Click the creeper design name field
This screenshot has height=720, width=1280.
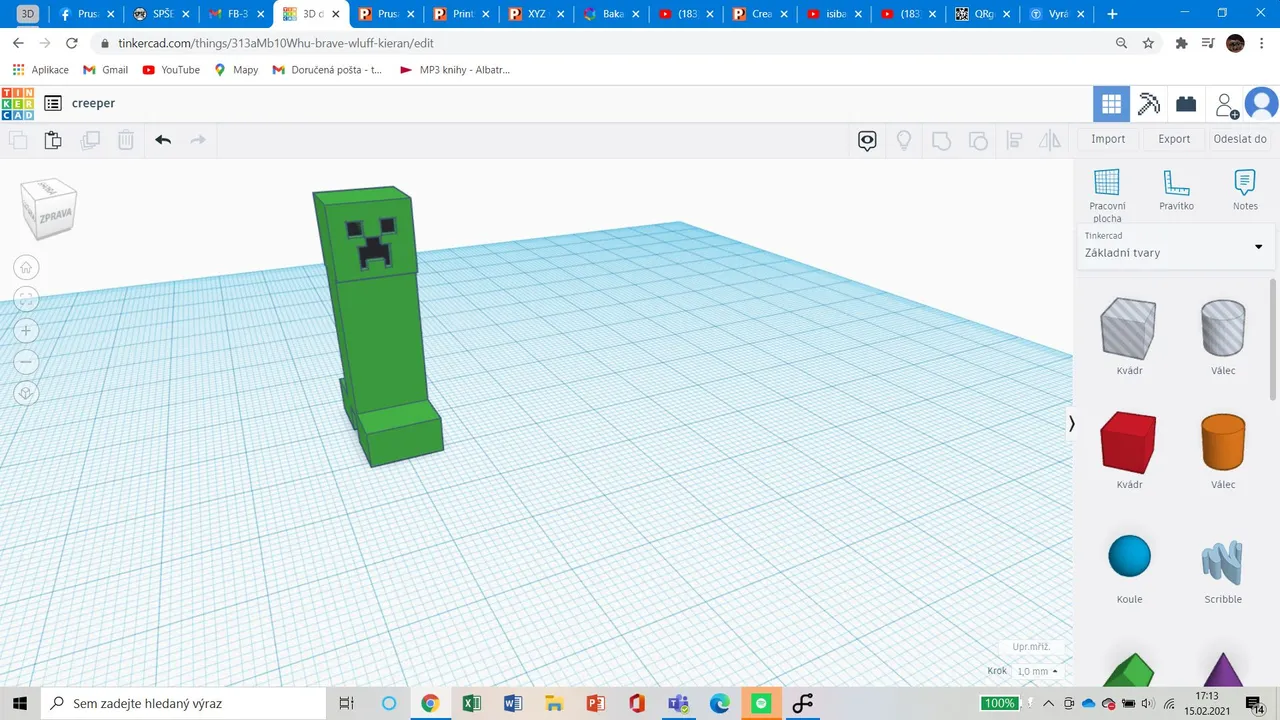93,103
